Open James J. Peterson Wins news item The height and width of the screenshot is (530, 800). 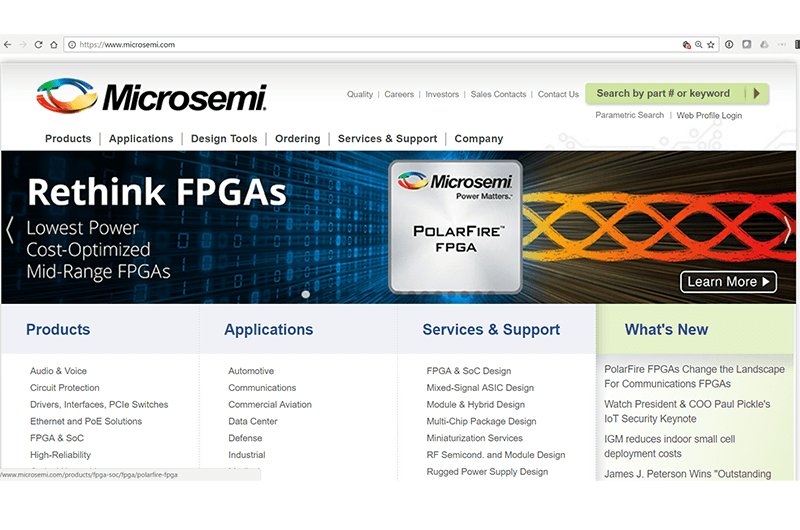click(x=687, y=474)
